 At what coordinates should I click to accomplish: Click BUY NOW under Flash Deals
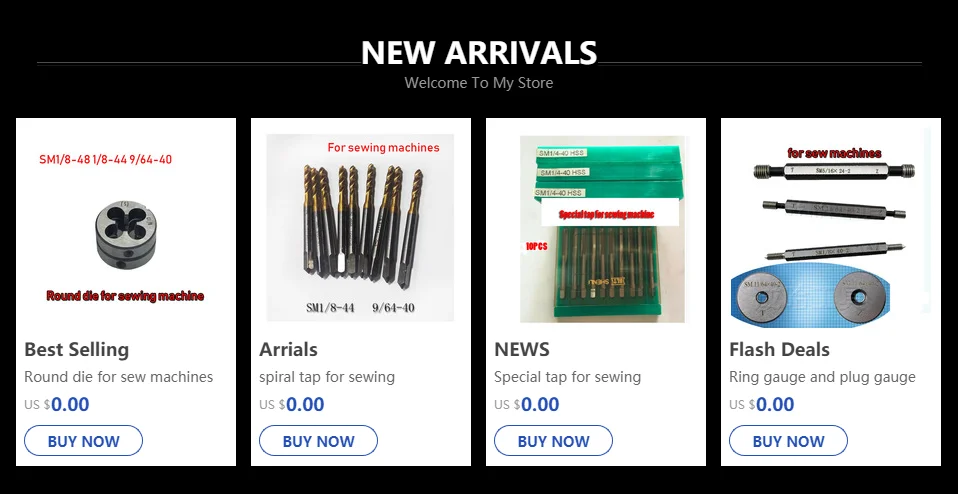pyautogui.click(x=788, y=441)
